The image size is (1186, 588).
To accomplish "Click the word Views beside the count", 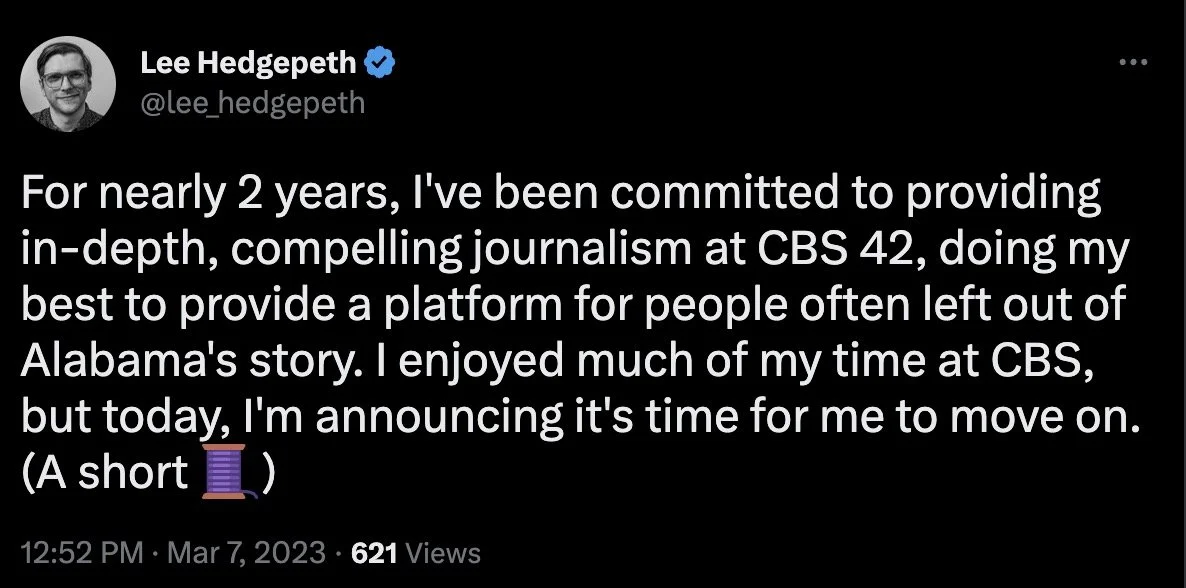I will tap(445, 553).
